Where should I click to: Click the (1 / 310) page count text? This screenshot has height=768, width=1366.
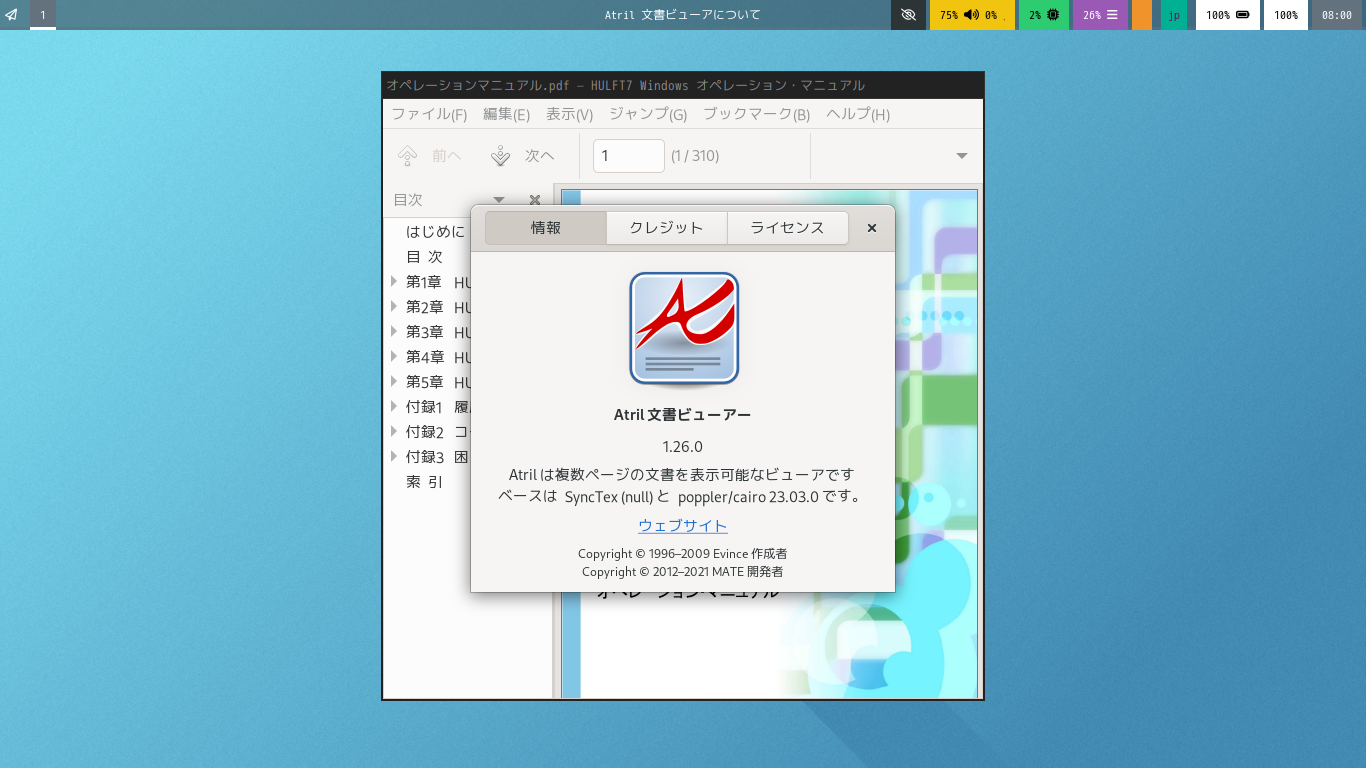tap(695, 156)
